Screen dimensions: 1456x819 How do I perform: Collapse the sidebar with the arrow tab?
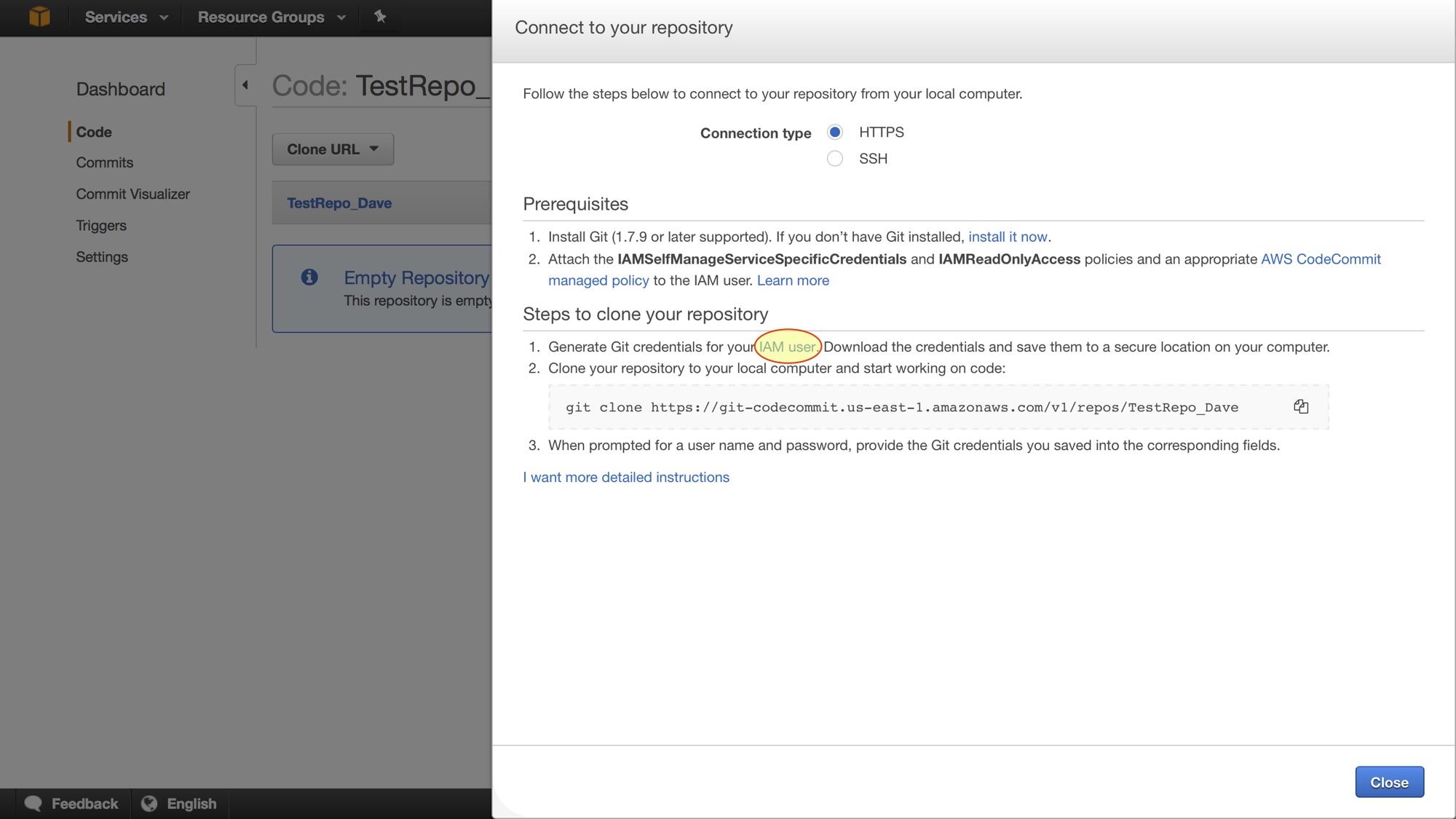click(245, 85)
